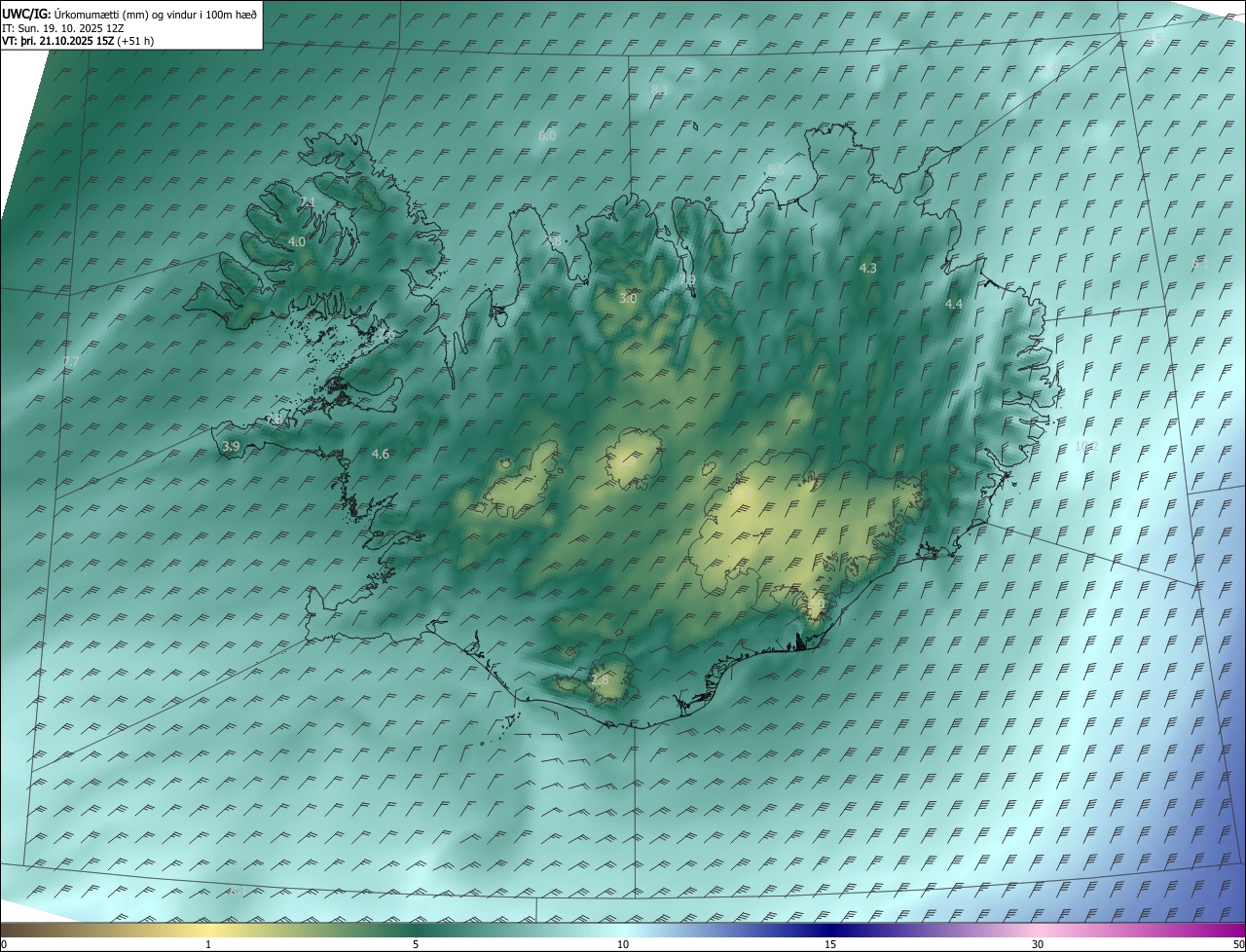Click the "10" tick on the color scale

click(623, 944)
